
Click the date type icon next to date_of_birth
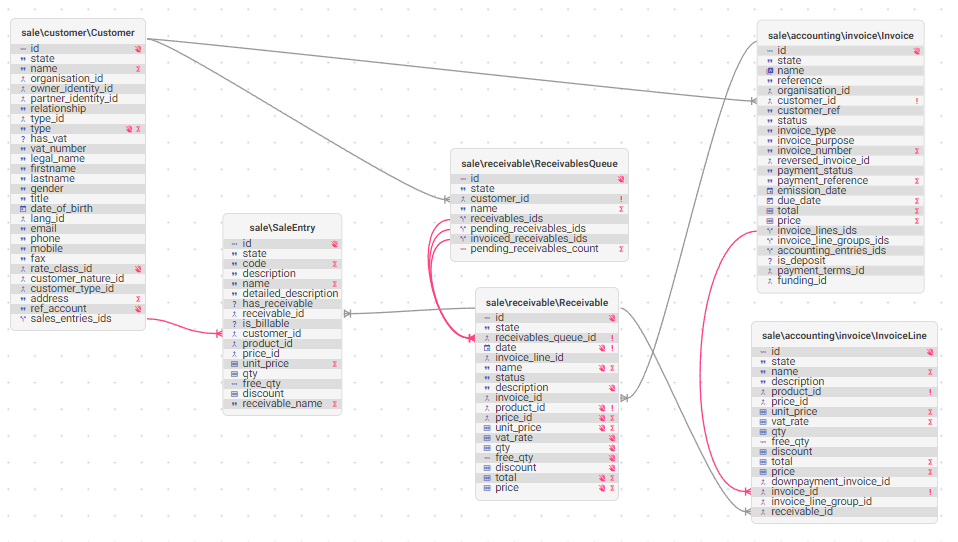tap(23, 209)
